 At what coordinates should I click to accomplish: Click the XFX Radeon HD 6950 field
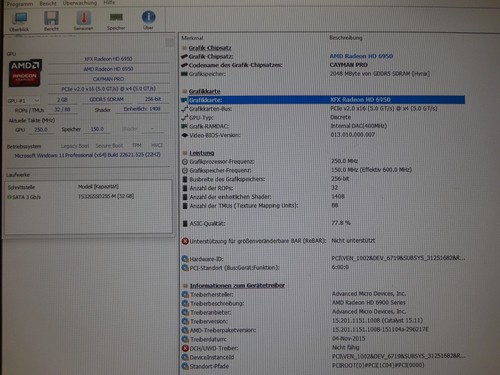(x=108, y=59)
